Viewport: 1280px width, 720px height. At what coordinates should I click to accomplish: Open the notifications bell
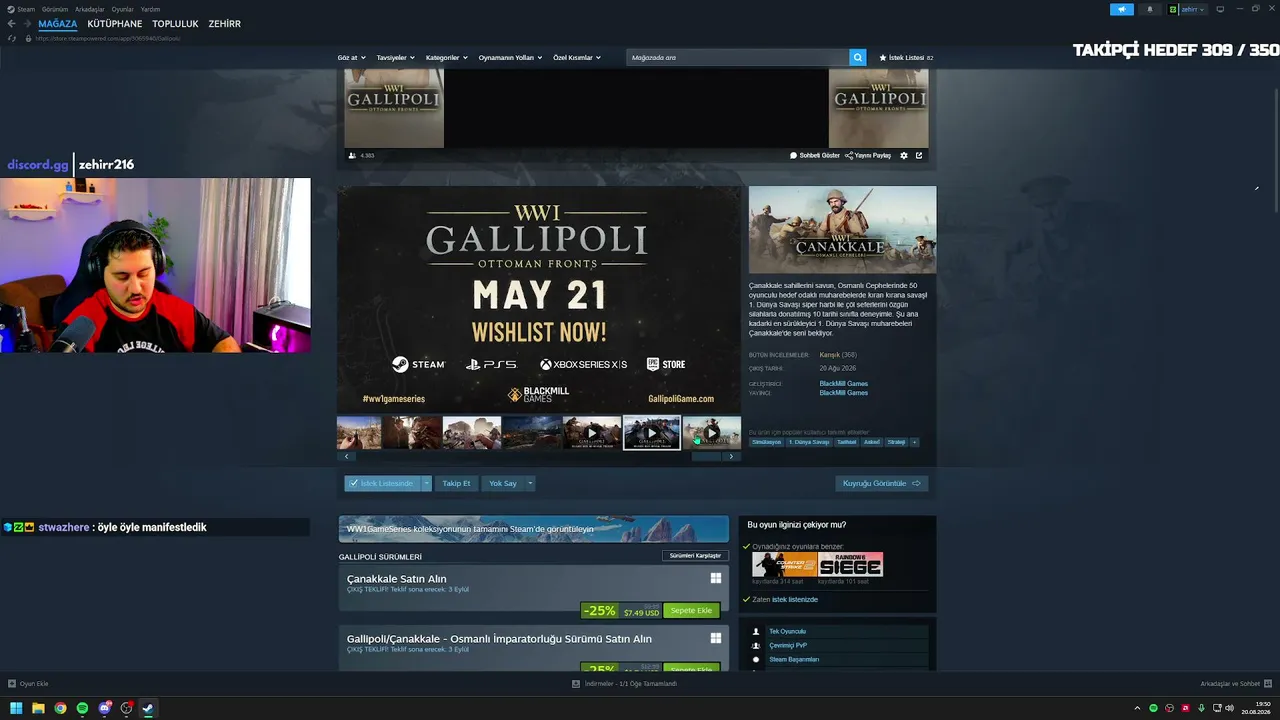[1149, 9]
